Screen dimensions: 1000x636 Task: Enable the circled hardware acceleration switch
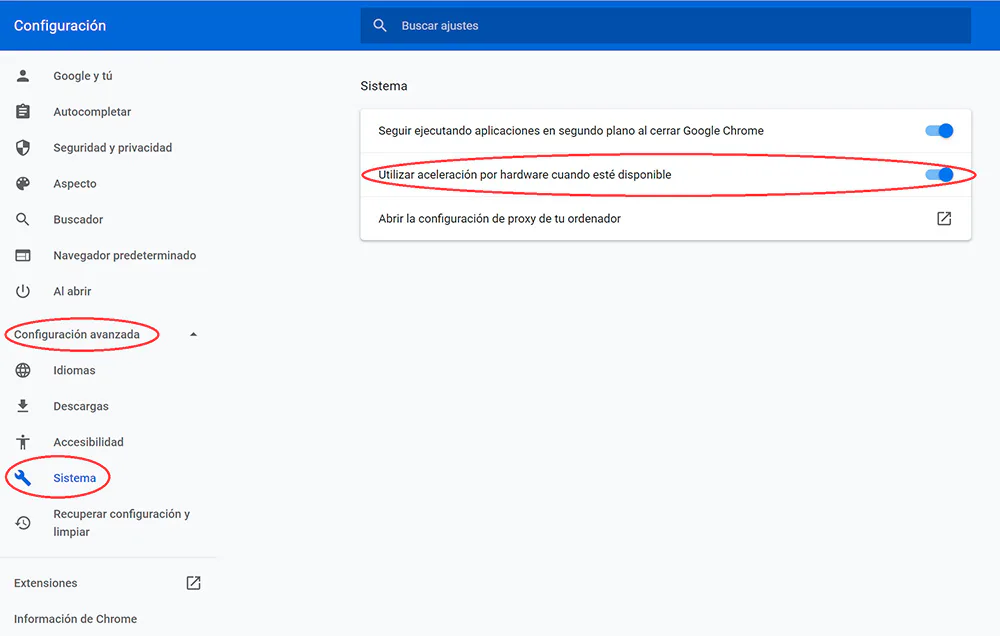point(938,174)
